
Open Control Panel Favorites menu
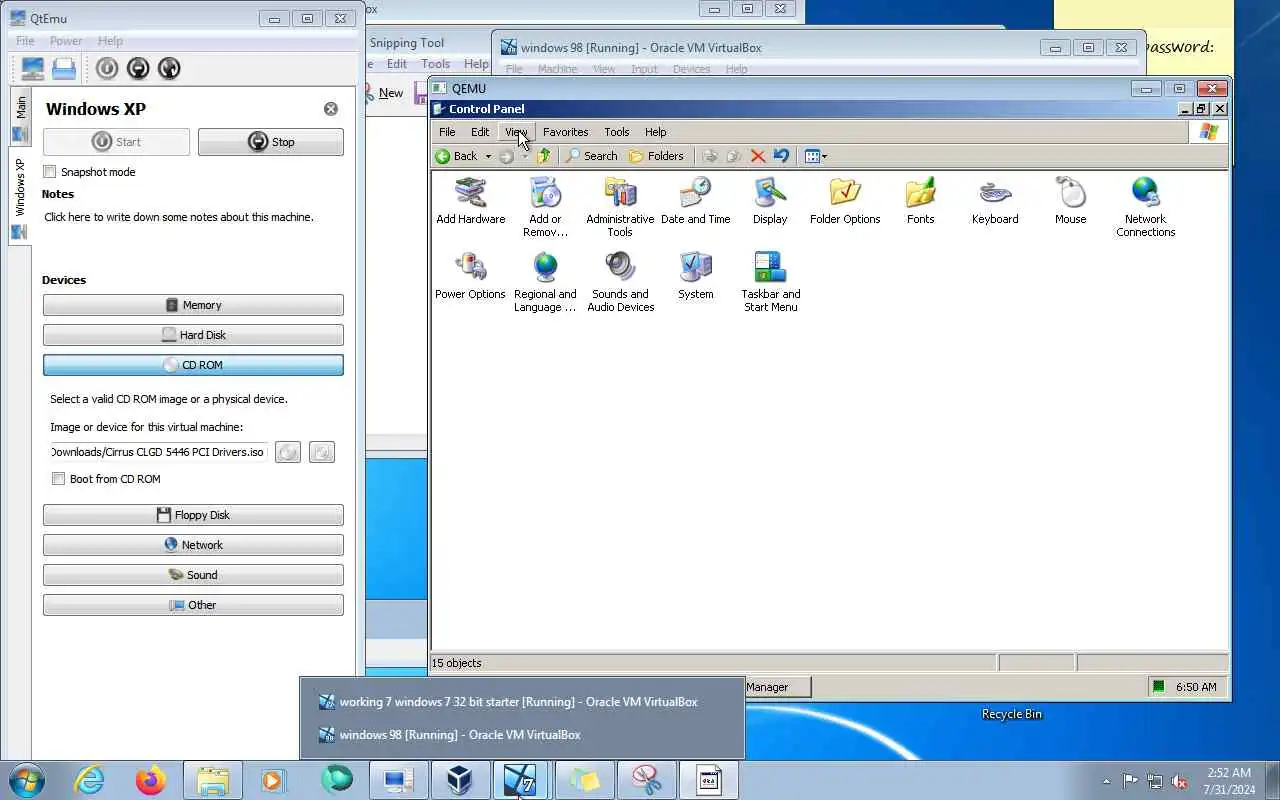(565, 132)
